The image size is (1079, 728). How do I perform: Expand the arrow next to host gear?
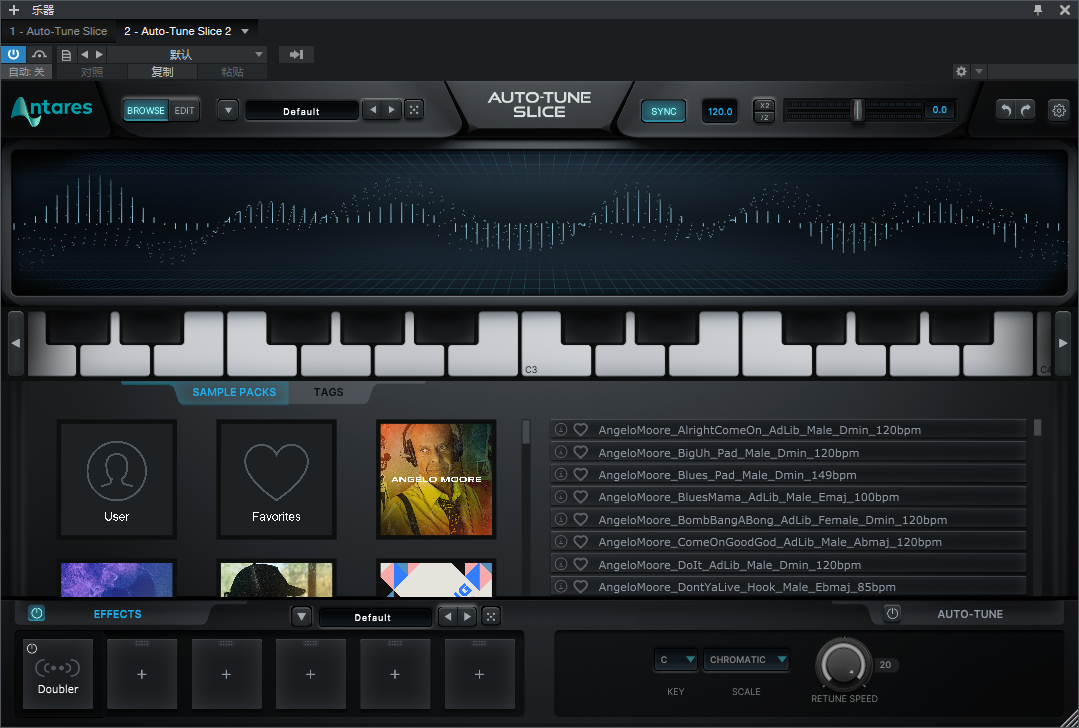pyautogui.click(x=979, y=72)
